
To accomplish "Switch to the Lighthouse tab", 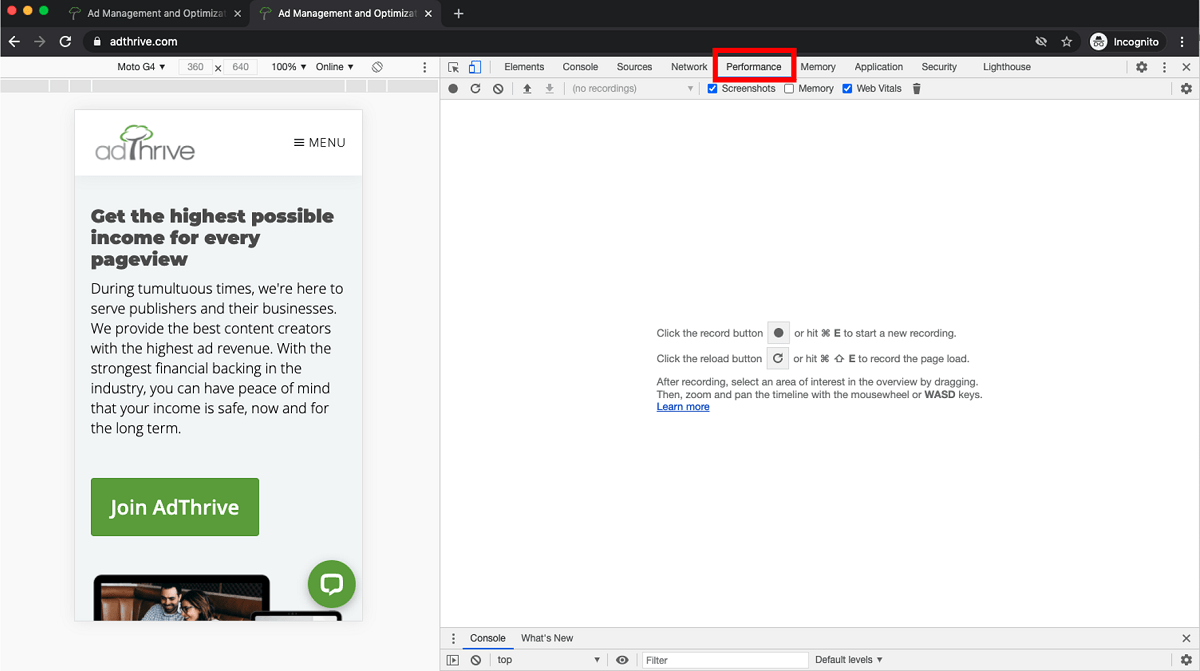I will (1007, 67).
